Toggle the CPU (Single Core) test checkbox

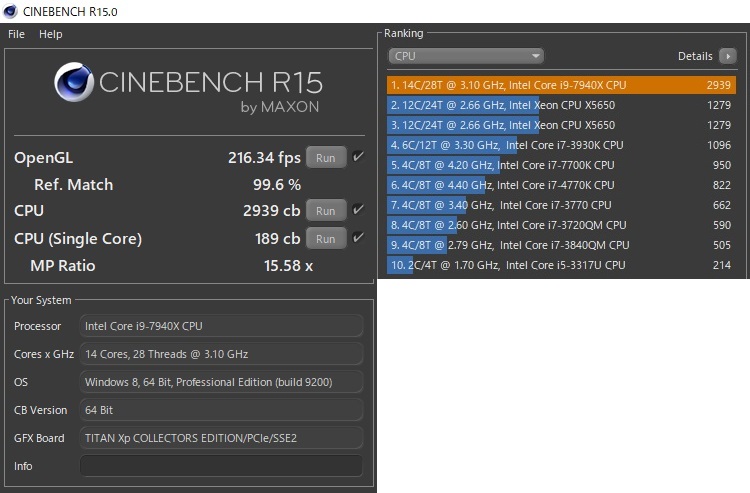click(358, 237)
